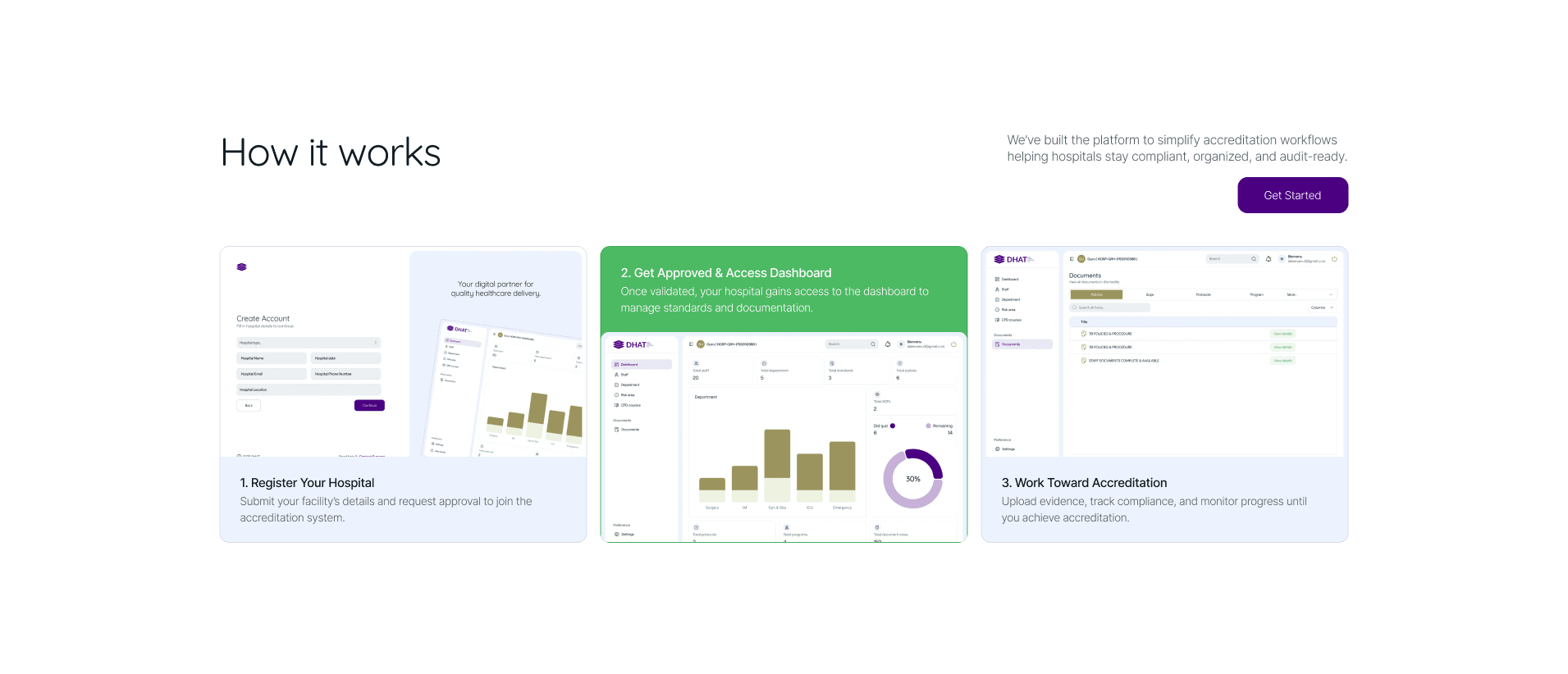Select the Policies tab in Documents card
The image size is (1568, 674).
pyautogui.click(x=1096, y=294)
